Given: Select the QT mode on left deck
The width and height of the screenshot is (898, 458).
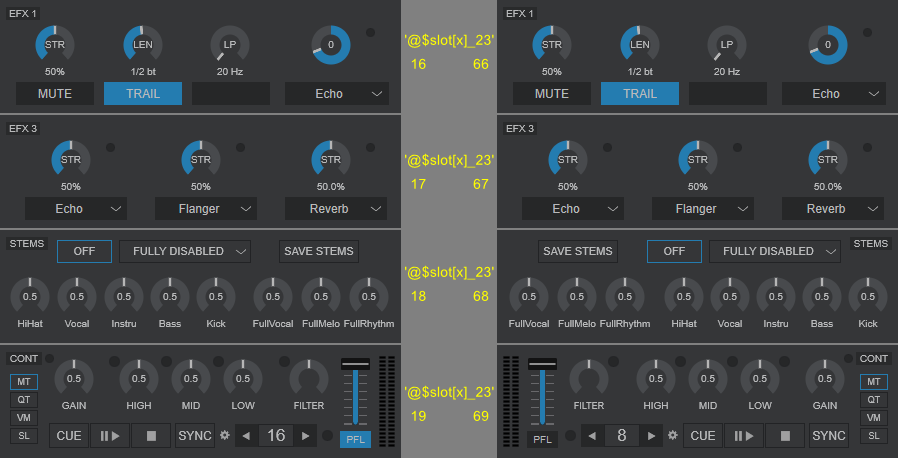Looking at the screenshot, I should coord(22,399).
